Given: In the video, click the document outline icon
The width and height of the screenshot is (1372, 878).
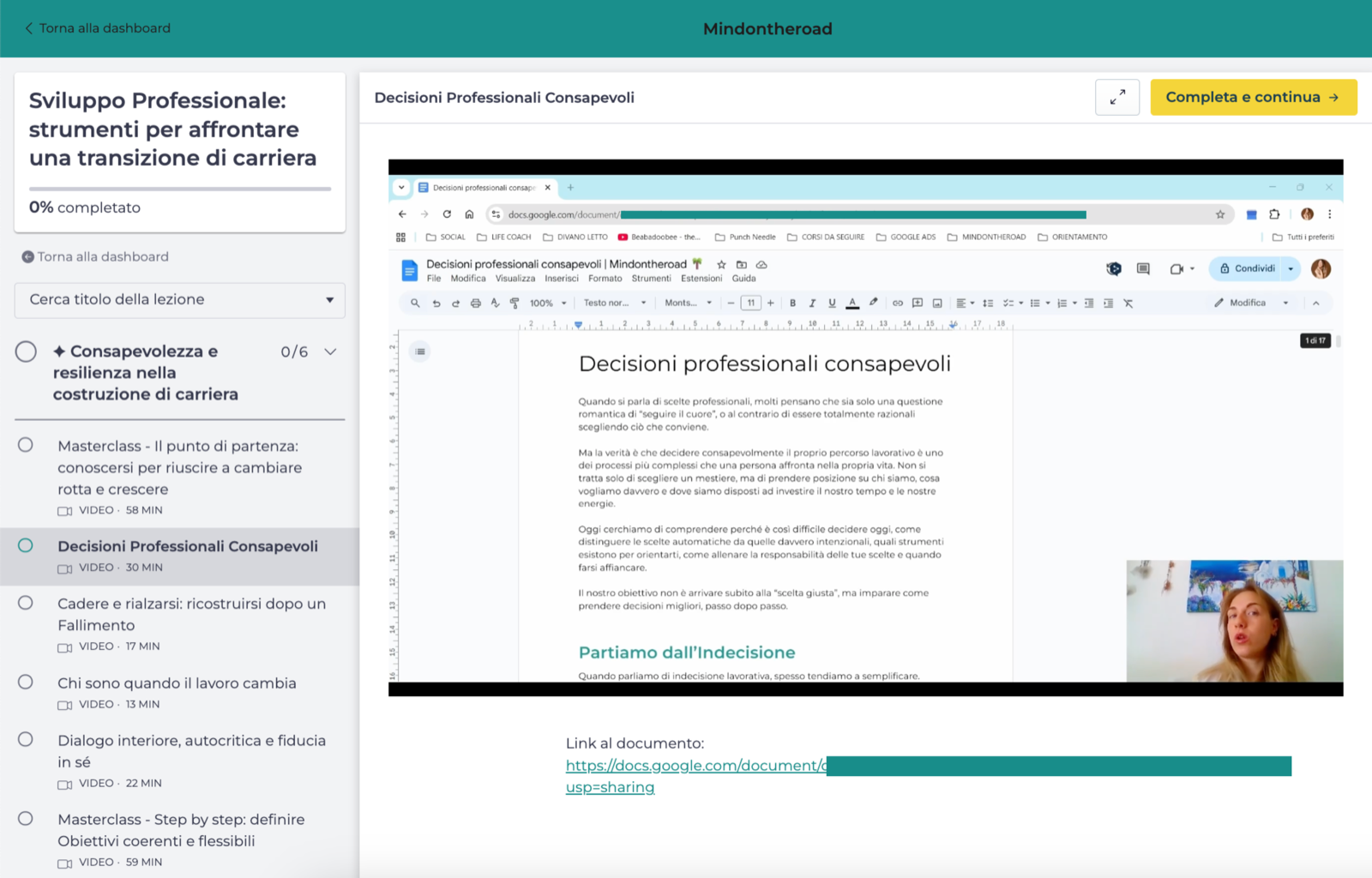Looking at the screenshot, I should coord(420,352).
